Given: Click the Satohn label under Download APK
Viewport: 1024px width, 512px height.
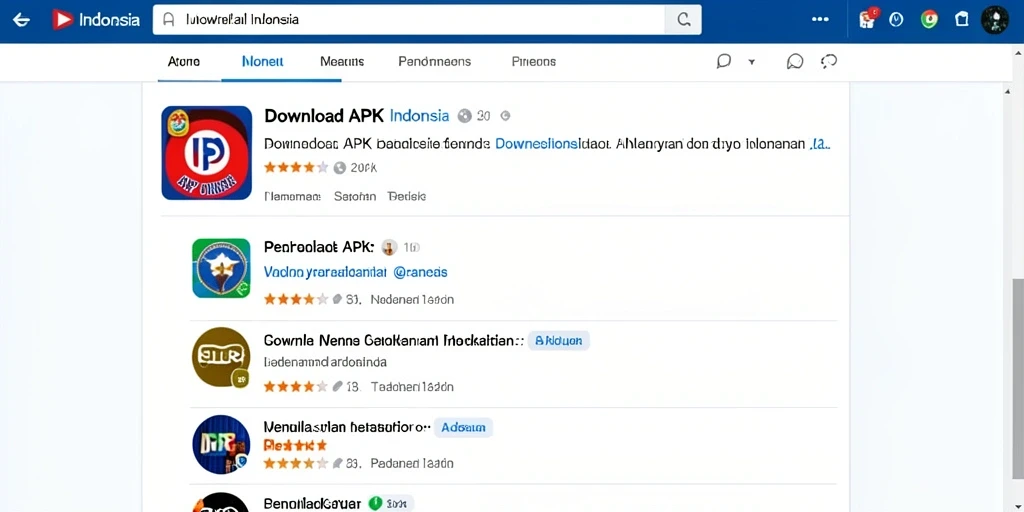Looking at the screenshot, I should [355, 196].
